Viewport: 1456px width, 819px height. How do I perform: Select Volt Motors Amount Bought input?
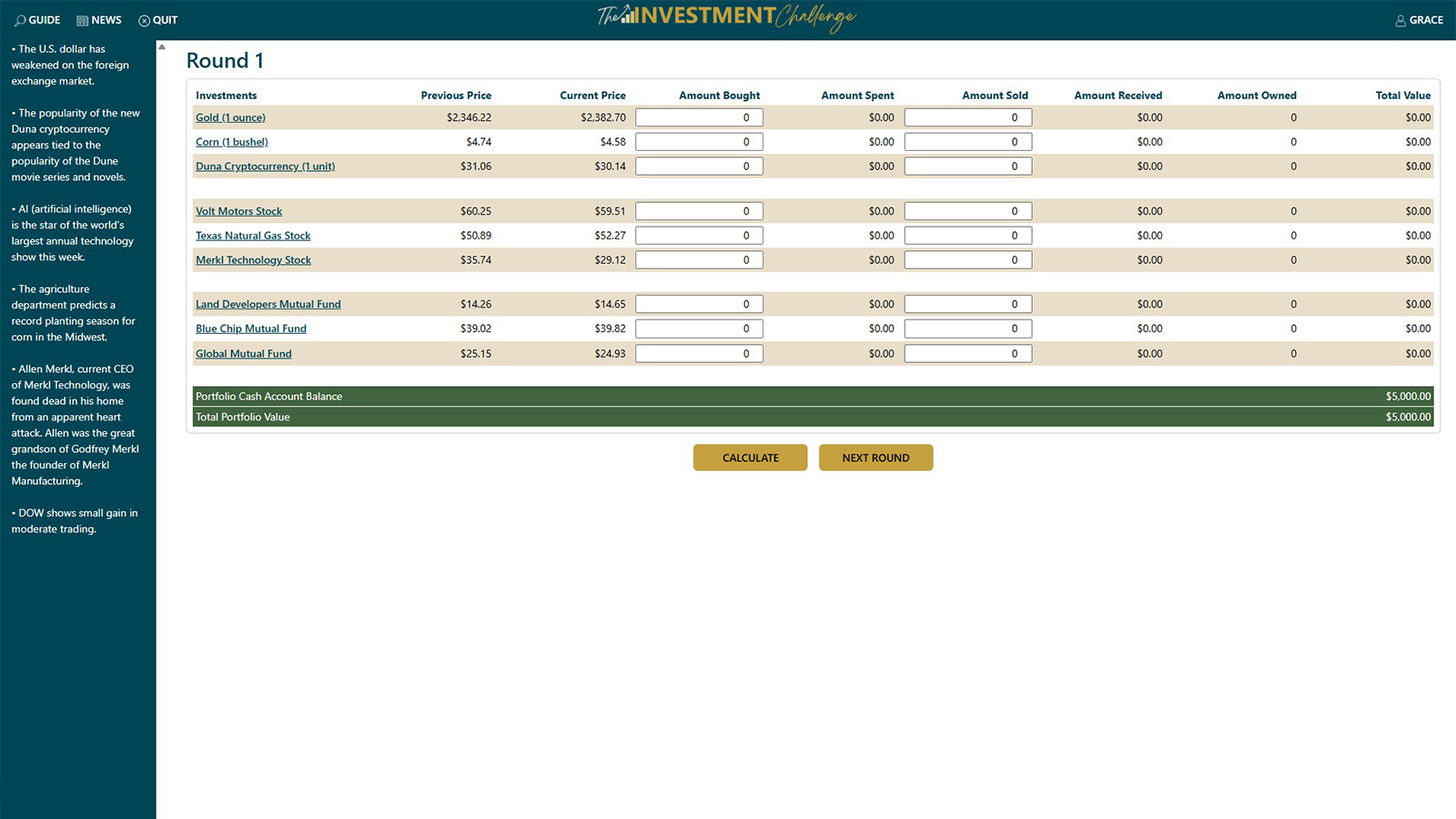[699, 211]
